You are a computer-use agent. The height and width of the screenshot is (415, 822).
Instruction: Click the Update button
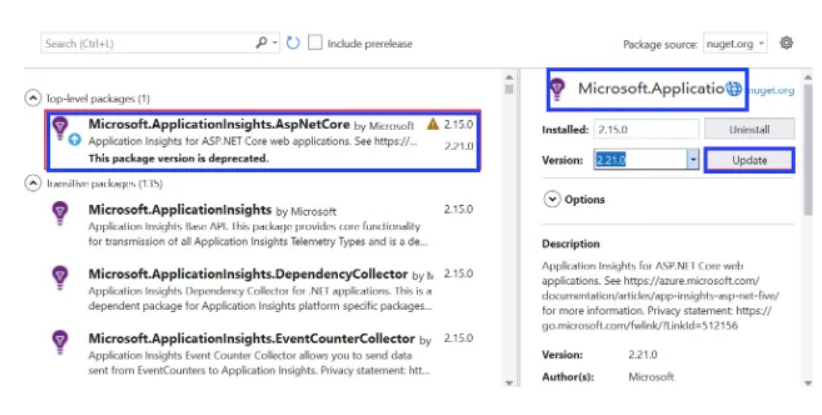749,160
